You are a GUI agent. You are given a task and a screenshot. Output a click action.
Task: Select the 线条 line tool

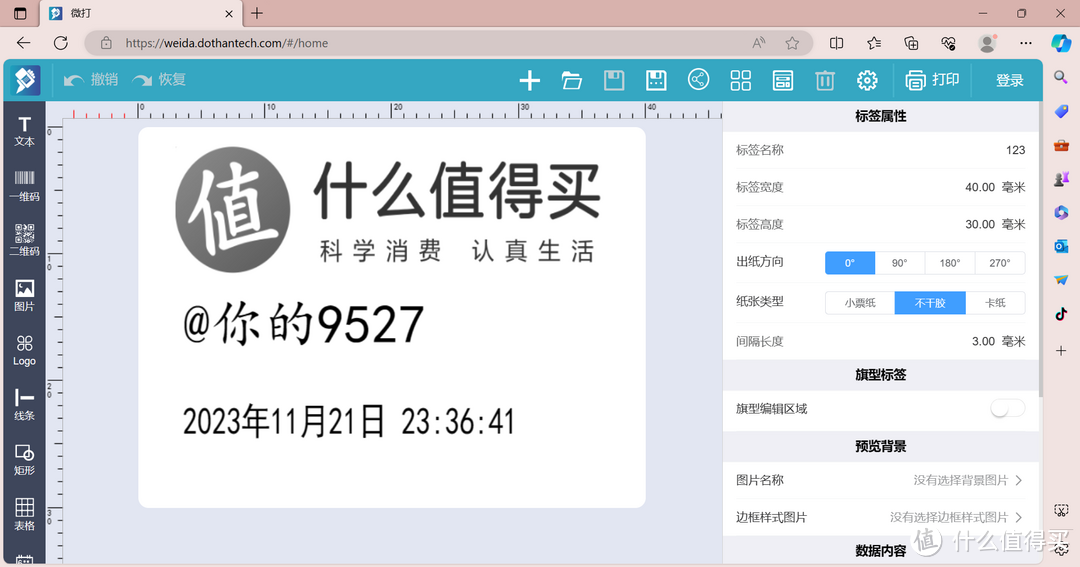click(24, 405)
